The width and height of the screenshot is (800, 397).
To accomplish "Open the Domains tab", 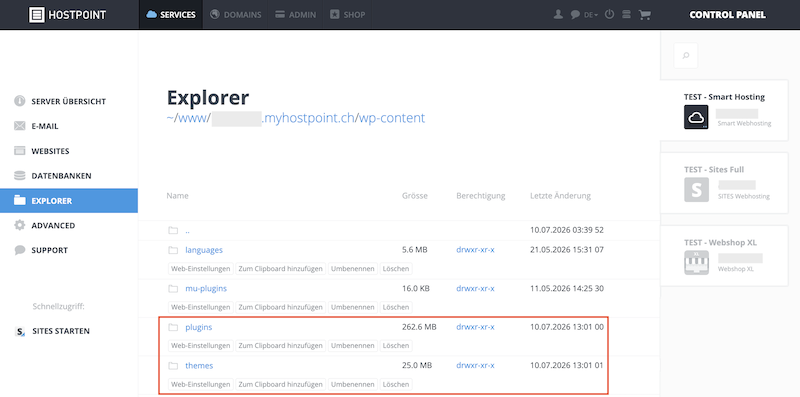I will [236, 15].
